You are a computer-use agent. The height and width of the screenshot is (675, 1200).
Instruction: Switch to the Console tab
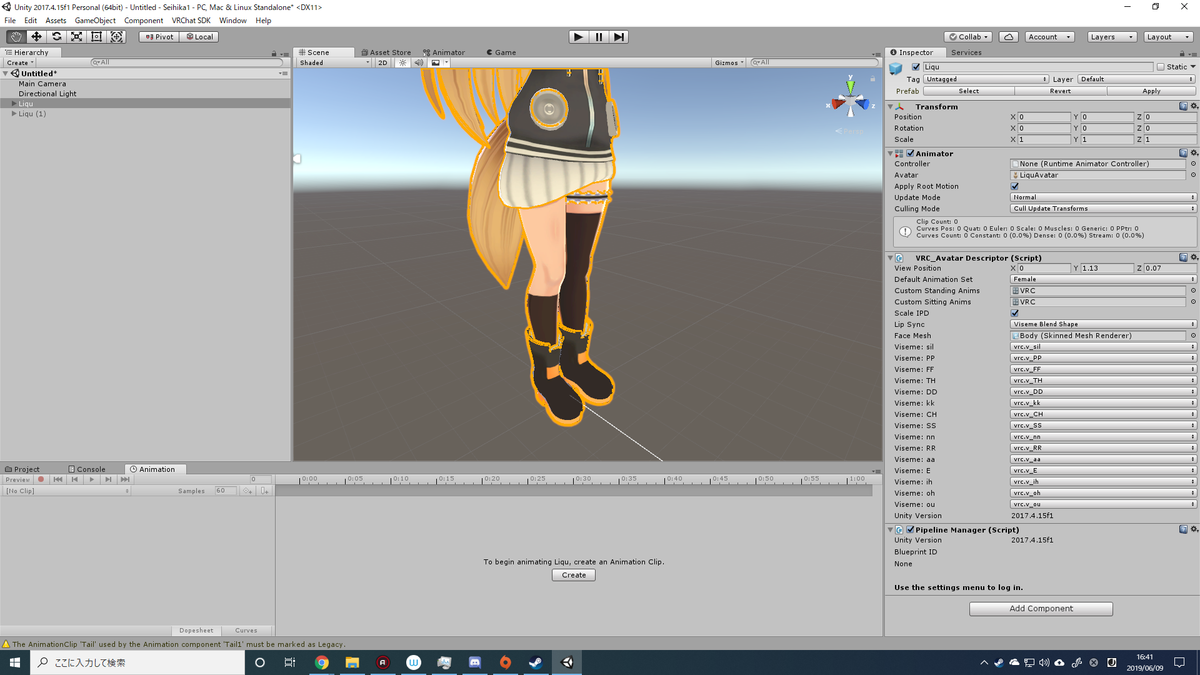[x=87, y=469]
